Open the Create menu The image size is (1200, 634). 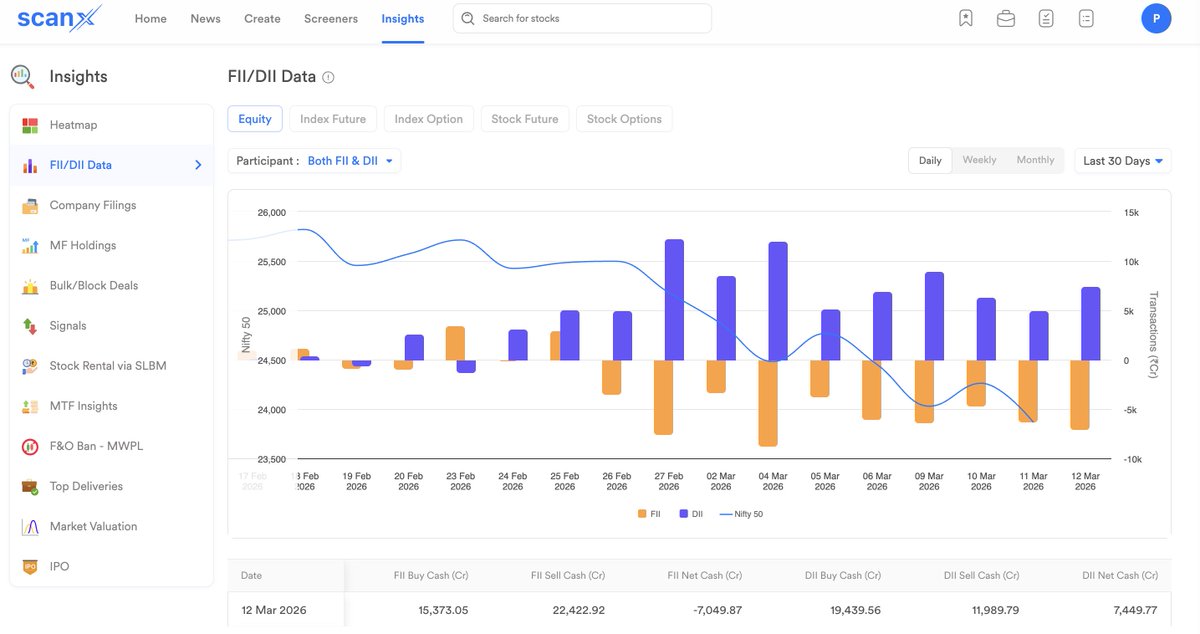(262, 18)
